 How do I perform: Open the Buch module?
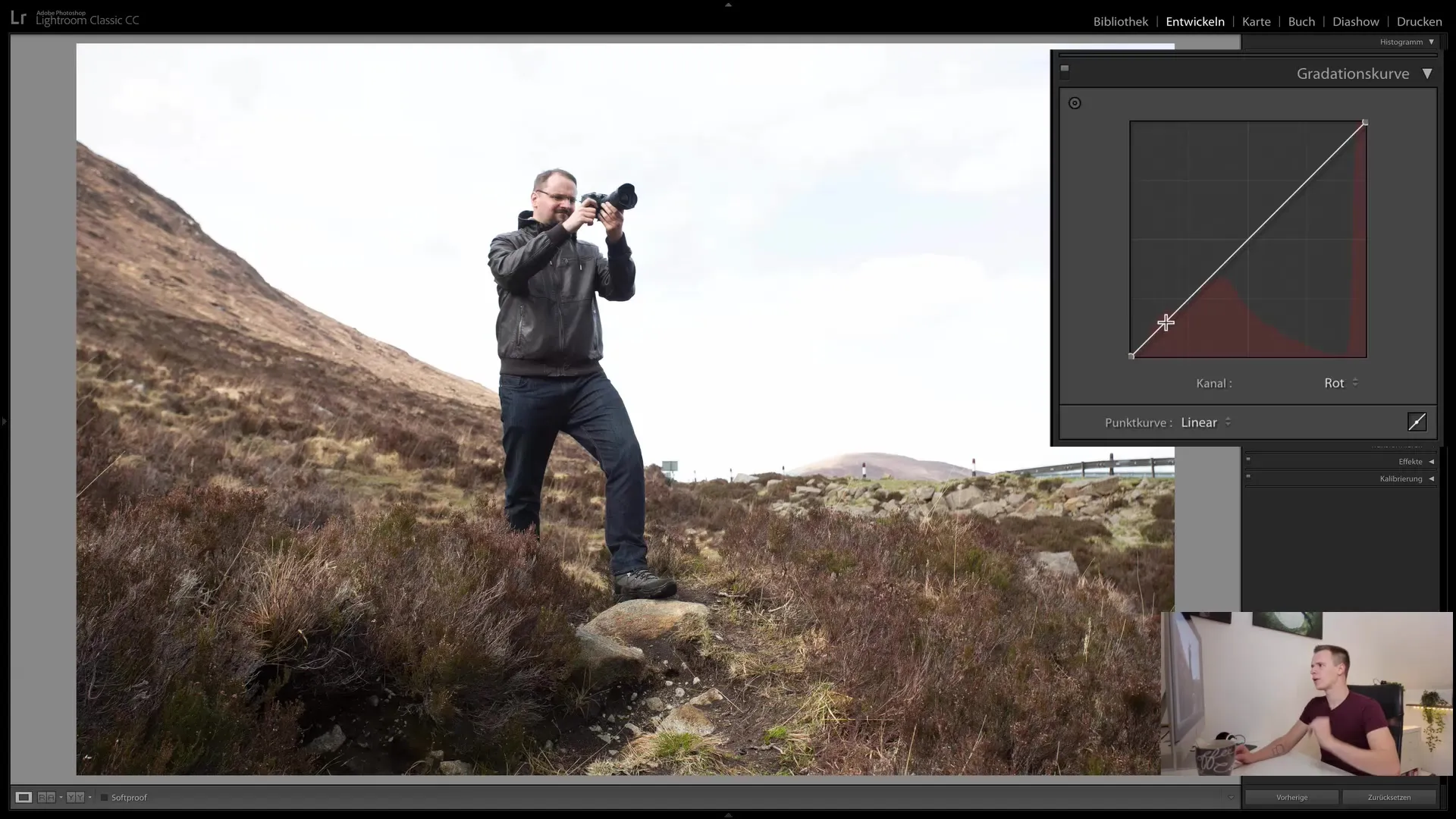pyautogui.click(x=1301, y=21)
